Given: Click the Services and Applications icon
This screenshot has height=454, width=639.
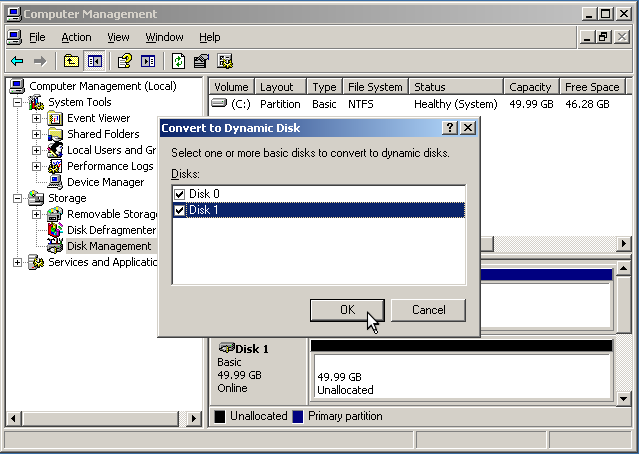Looking at the screenshot, I should [36, 262].
